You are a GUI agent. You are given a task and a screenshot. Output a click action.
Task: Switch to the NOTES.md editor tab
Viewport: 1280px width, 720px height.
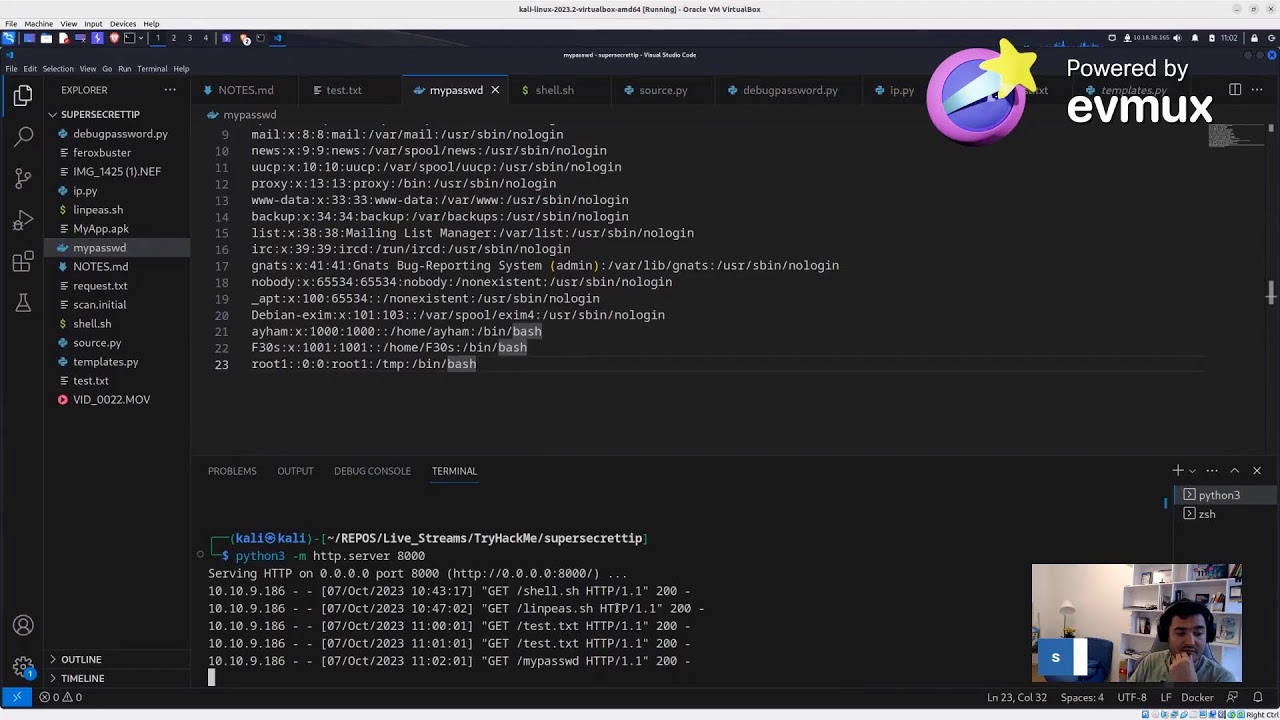coord(245,90)
